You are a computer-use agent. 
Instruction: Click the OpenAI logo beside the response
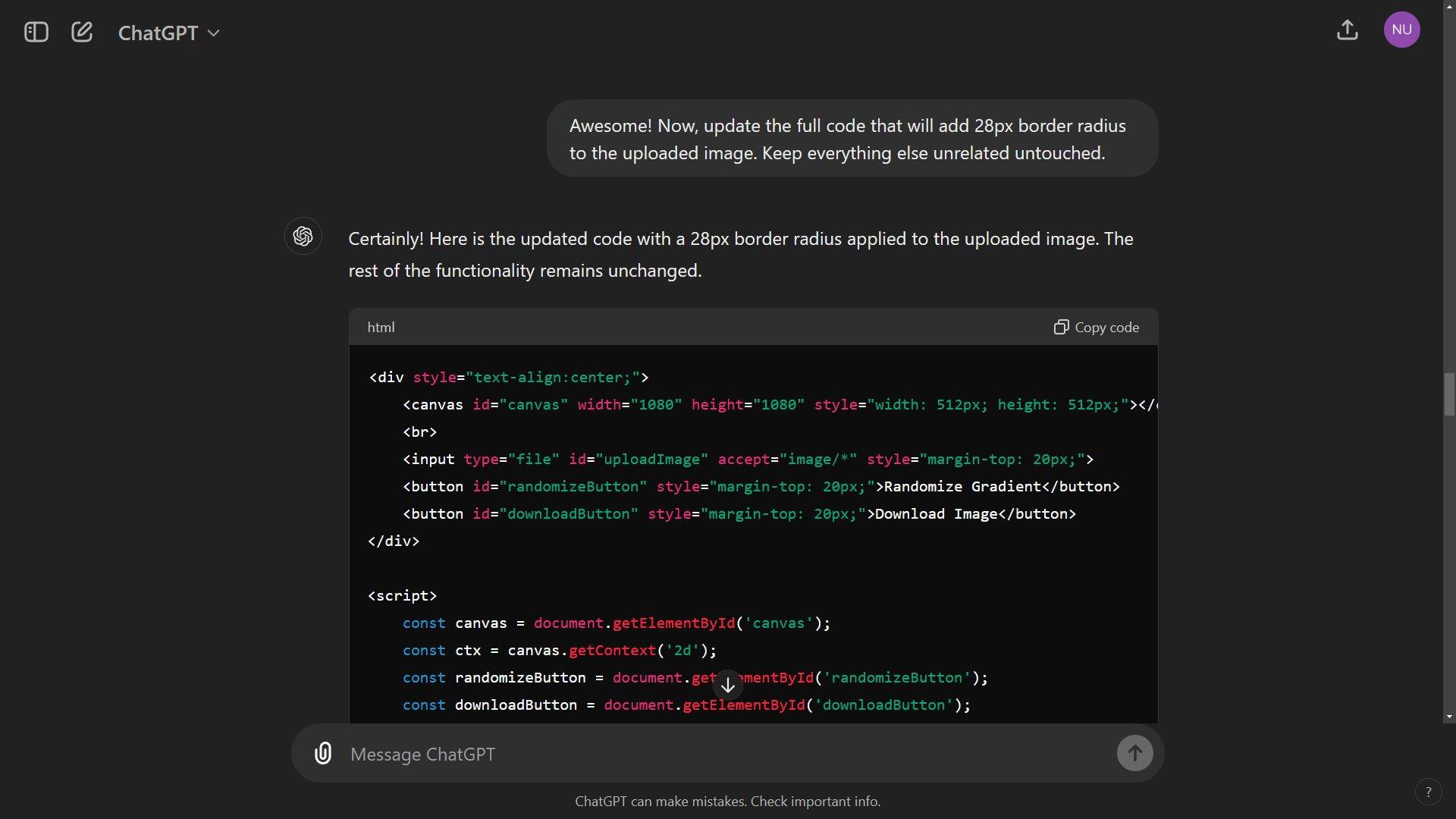(x=303, y=236)
